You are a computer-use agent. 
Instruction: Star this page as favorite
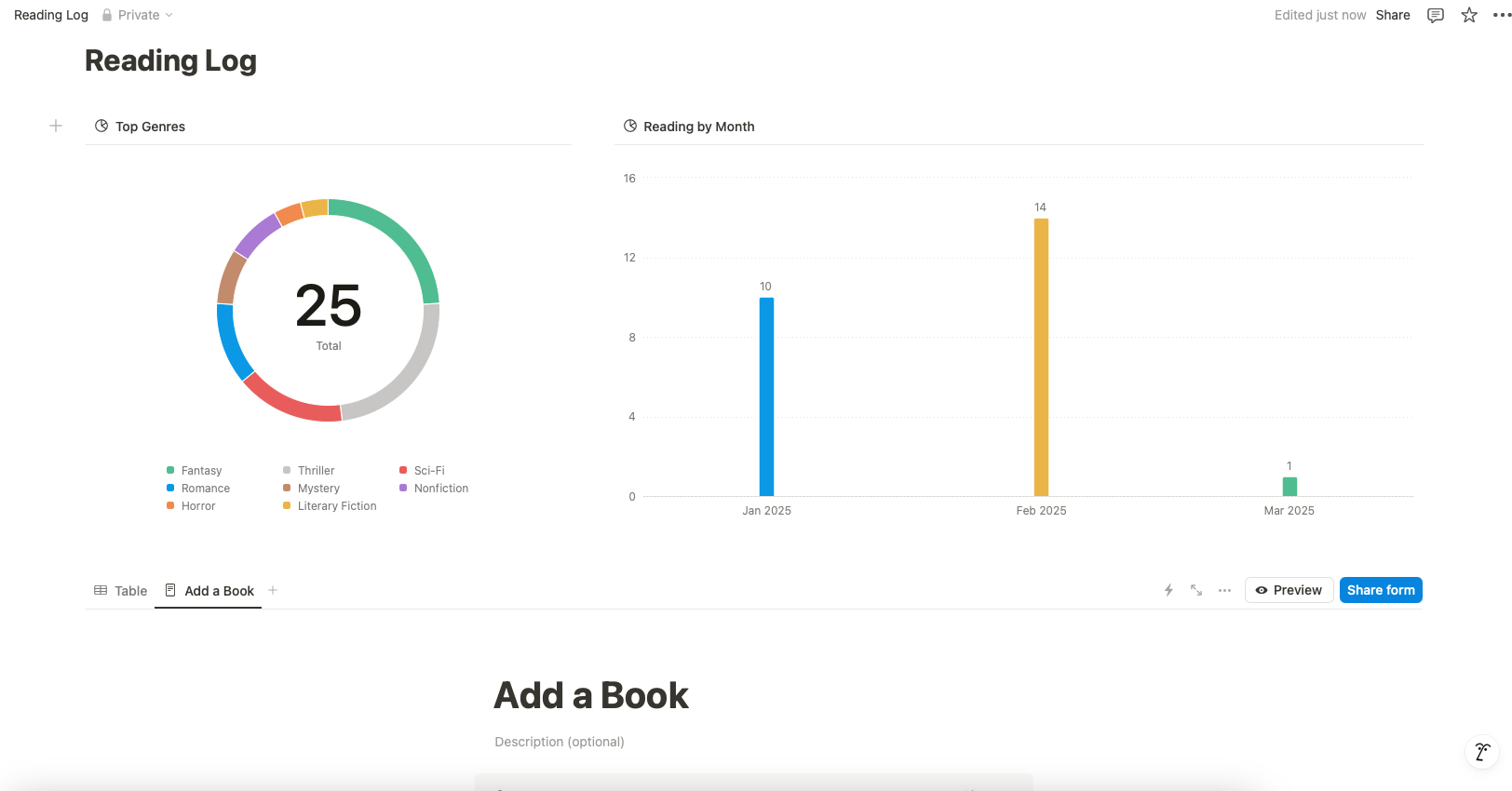(x=1469, y=15)
